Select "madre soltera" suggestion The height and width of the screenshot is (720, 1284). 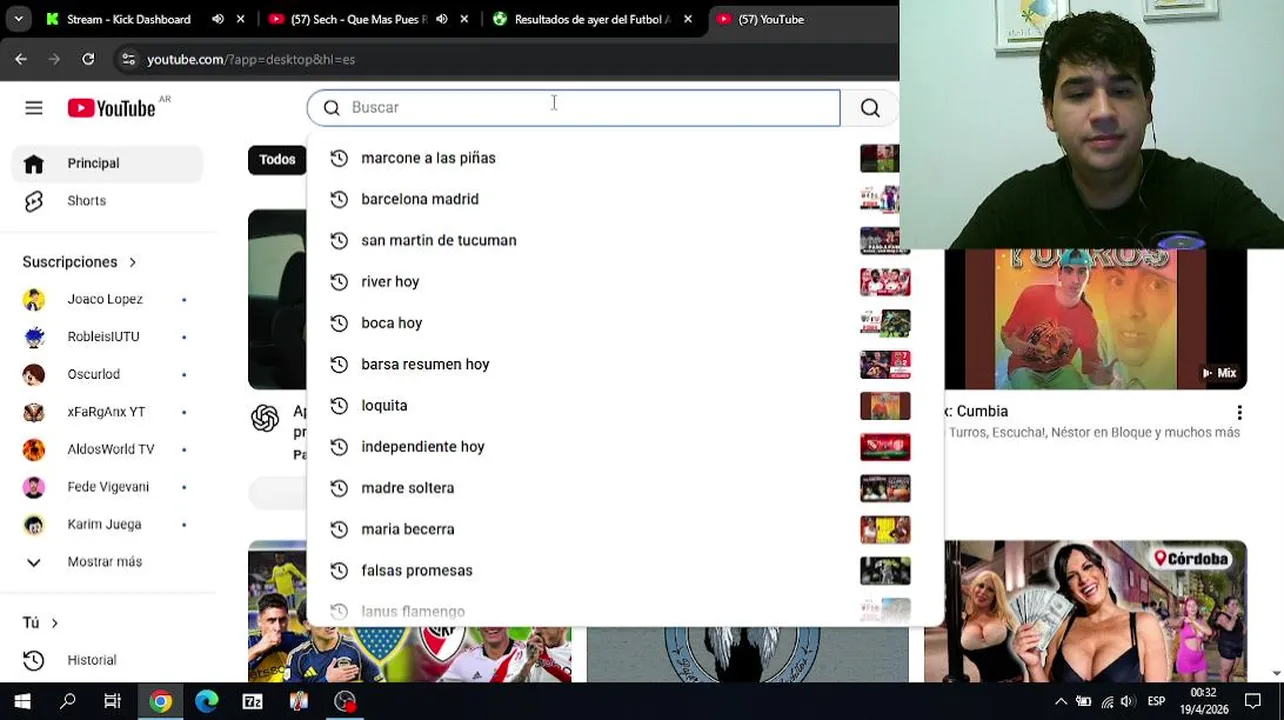408,488
